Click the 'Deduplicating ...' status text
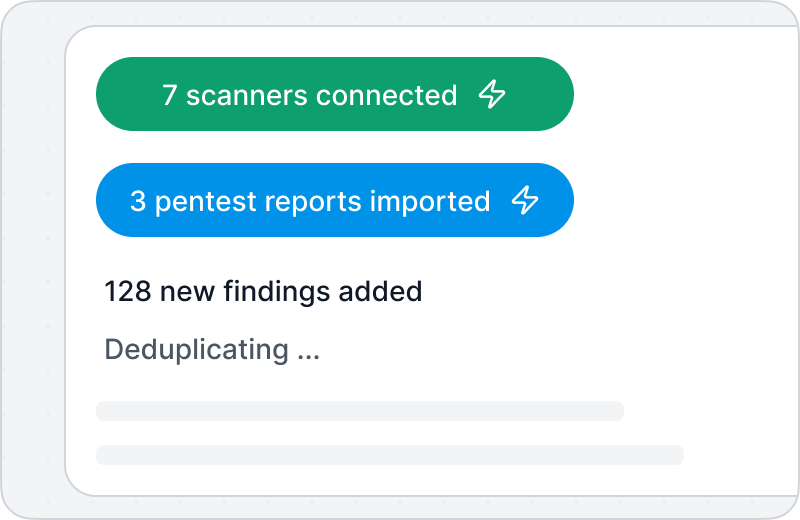The height and width of the screenshot is (520, 800). coord(212,350)
